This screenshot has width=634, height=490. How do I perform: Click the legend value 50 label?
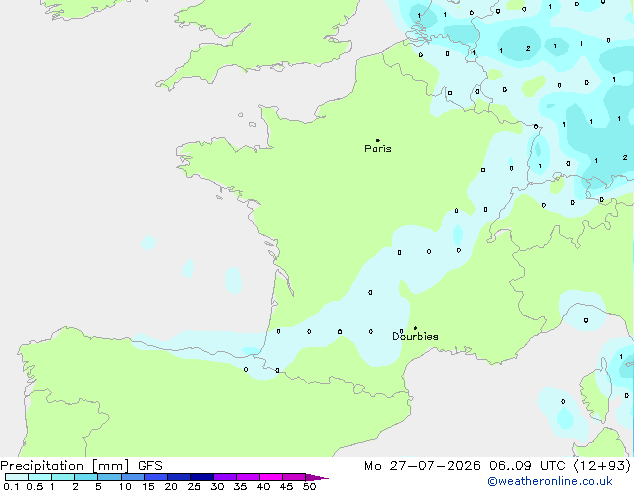tap(309, 486)
